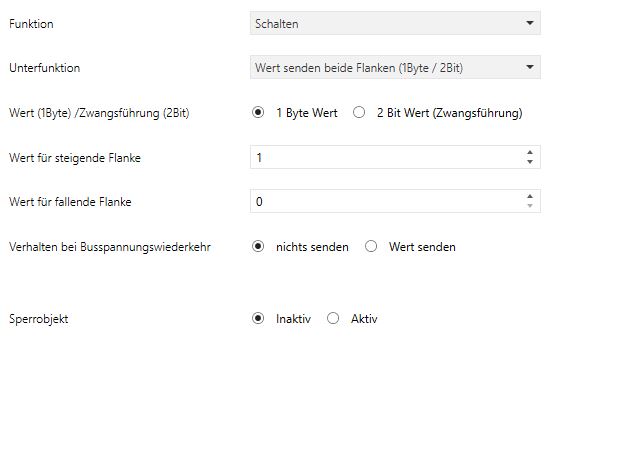Click the Sperrobjekt parameter label
This screenshot has height=449, width=628.
(x=39, y=319)
